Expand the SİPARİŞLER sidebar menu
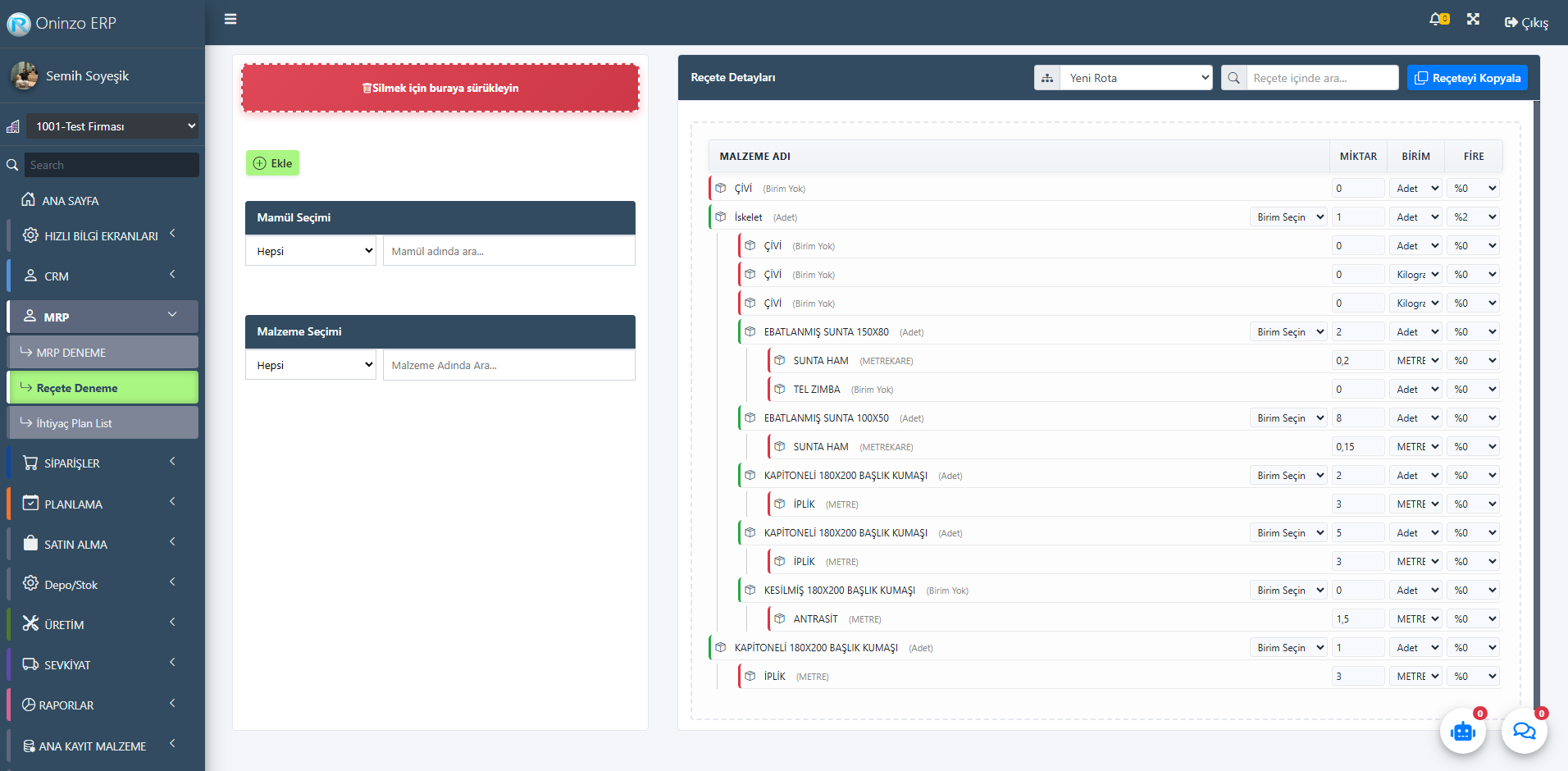The image size is (1568, 771). pyautogui.click(x=103, y=463)
